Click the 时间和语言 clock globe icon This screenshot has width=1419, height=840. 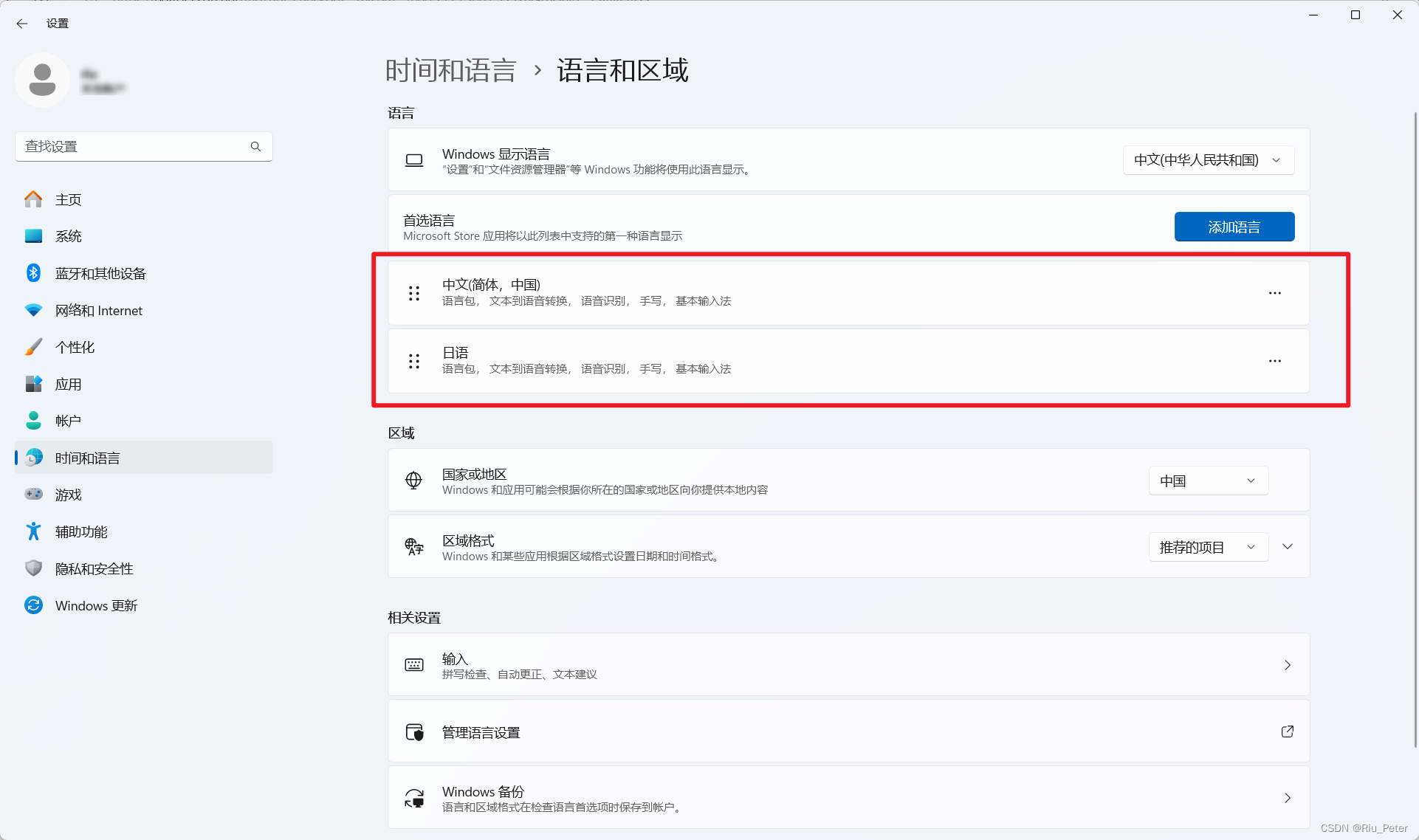tap(34, 458)
